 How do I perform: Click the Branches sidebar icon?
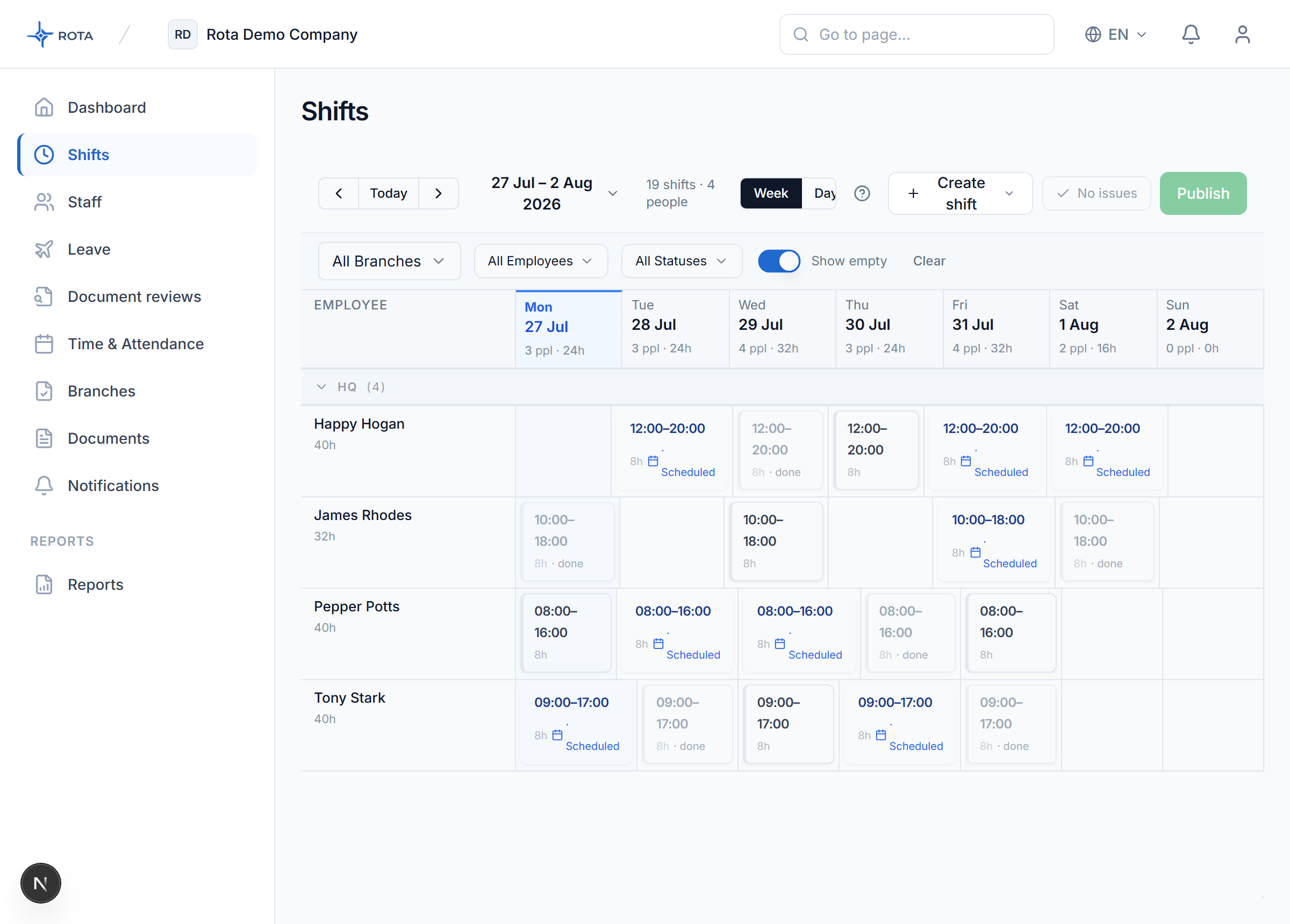pyautogui.click(x=44, y=391)
